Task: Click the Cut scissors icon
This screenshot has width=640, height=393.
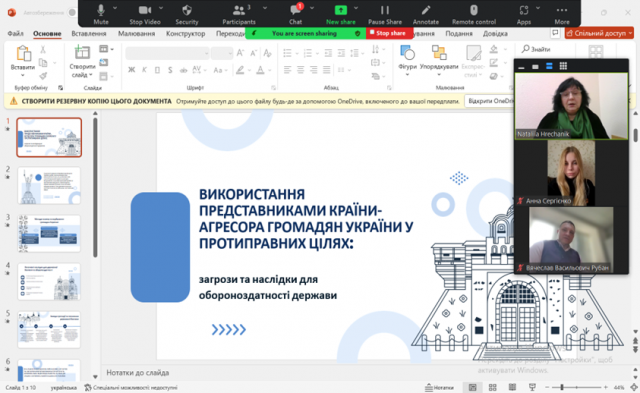Action: (x=43, y=50)
